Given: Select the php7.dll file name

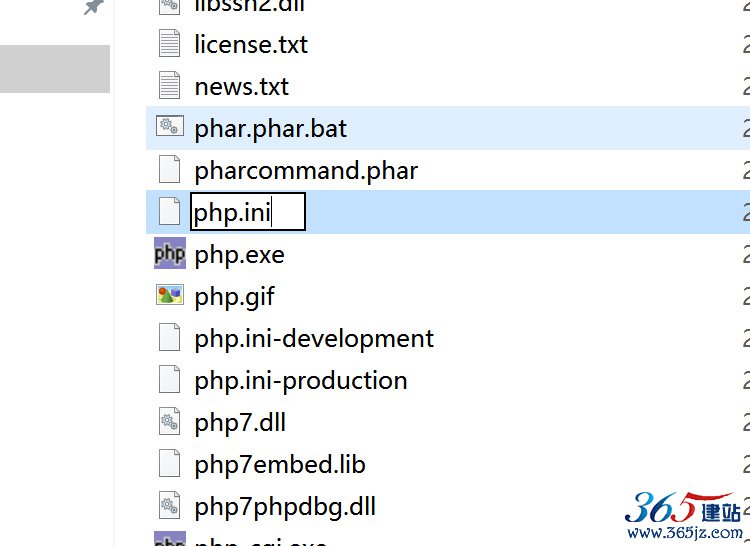Looking at the screenshot, I should click(x=240, y=424).
